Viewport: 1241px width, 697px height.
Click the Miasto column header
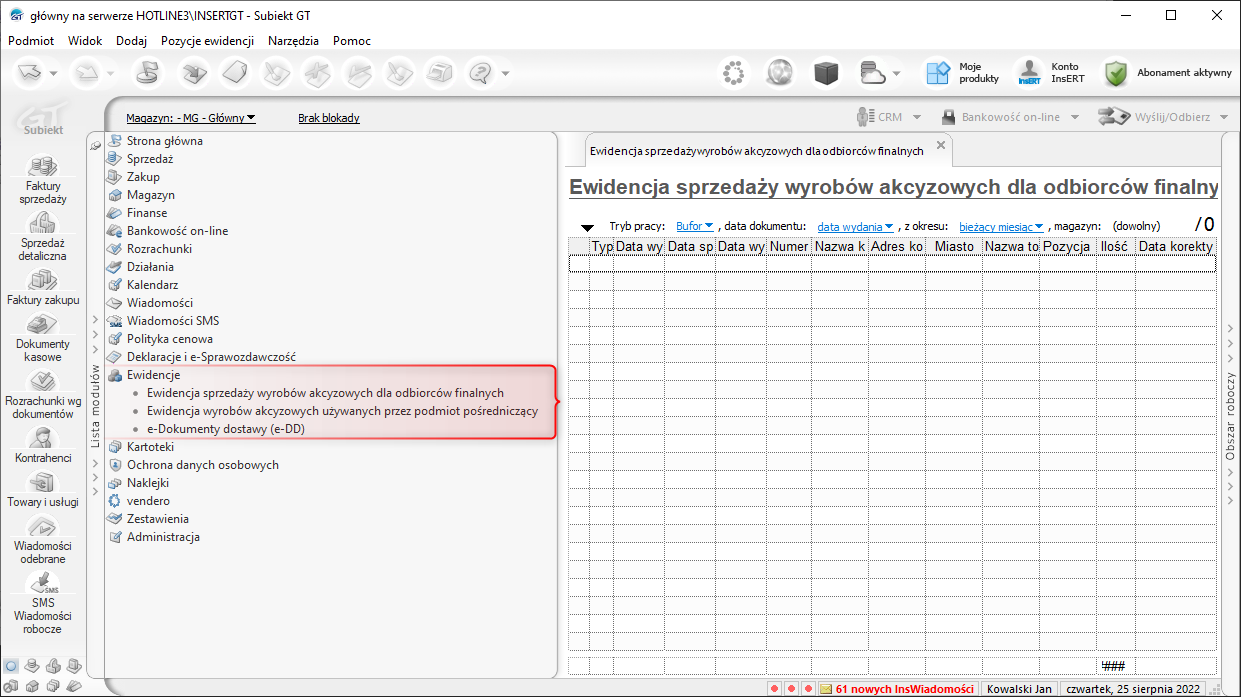coord(954,246)
